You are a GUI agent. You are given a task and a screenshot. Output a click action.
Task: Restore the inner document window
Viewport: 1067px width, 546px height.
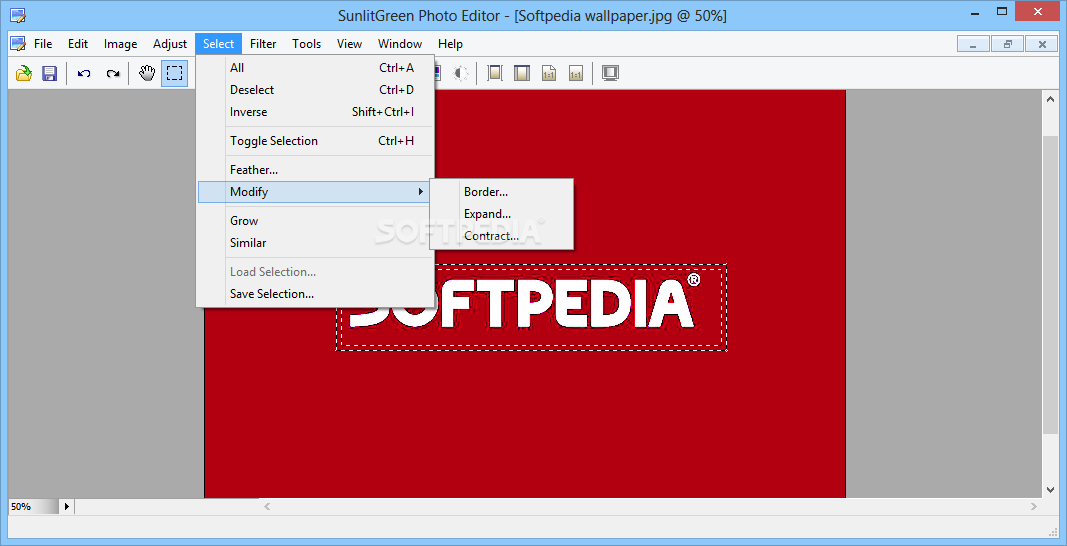pyautogui.click(x=1007, y=44)
